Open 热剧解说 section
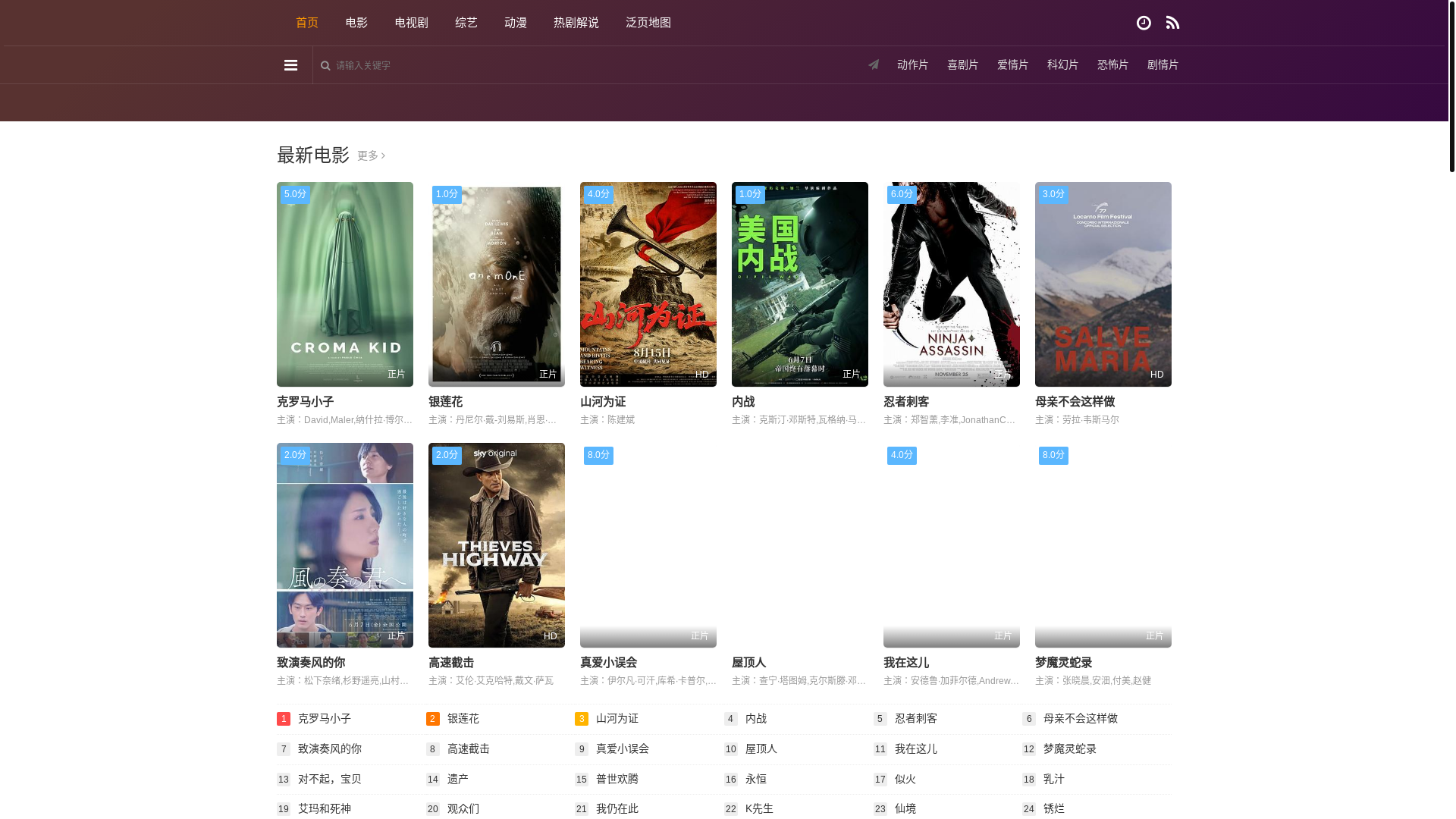Image resolution: width=1456 pixels, height=819 pixels. click(576, 23)
